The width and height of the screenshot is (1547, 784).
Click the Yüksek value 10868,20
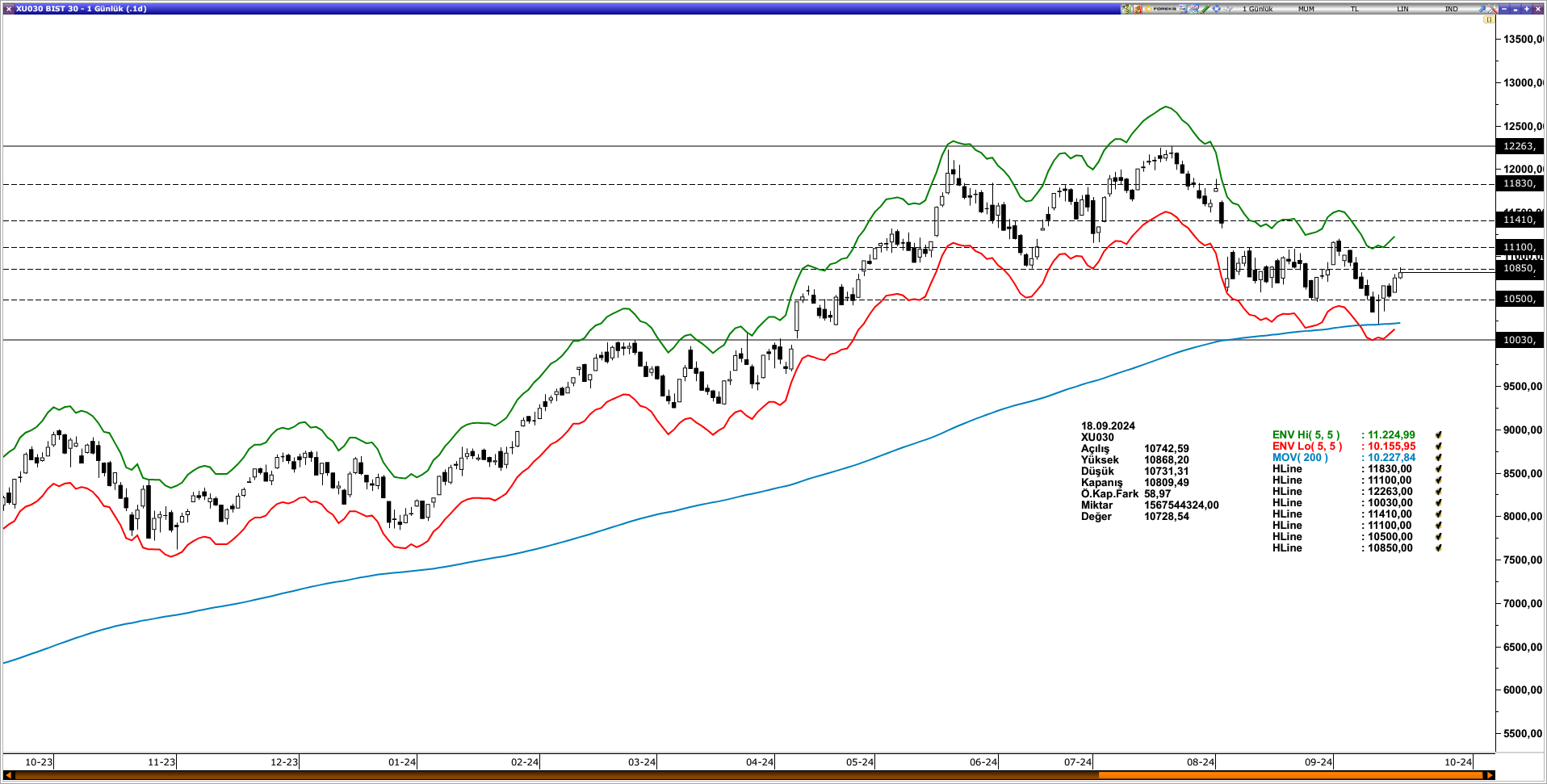click(x=1167, y=460)
